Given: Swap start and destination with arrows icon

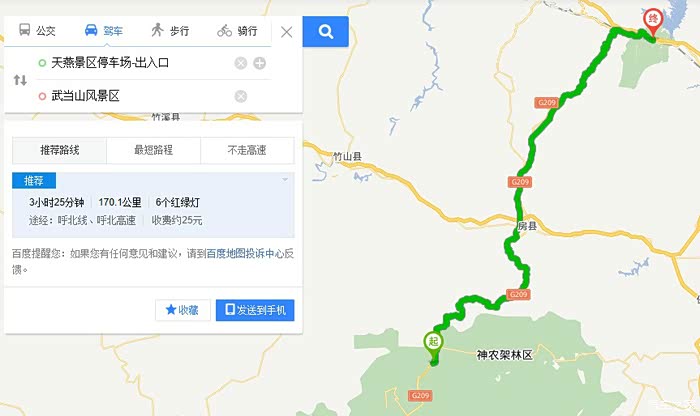Looking at the screenshot, I should click(x=20, y=80).
